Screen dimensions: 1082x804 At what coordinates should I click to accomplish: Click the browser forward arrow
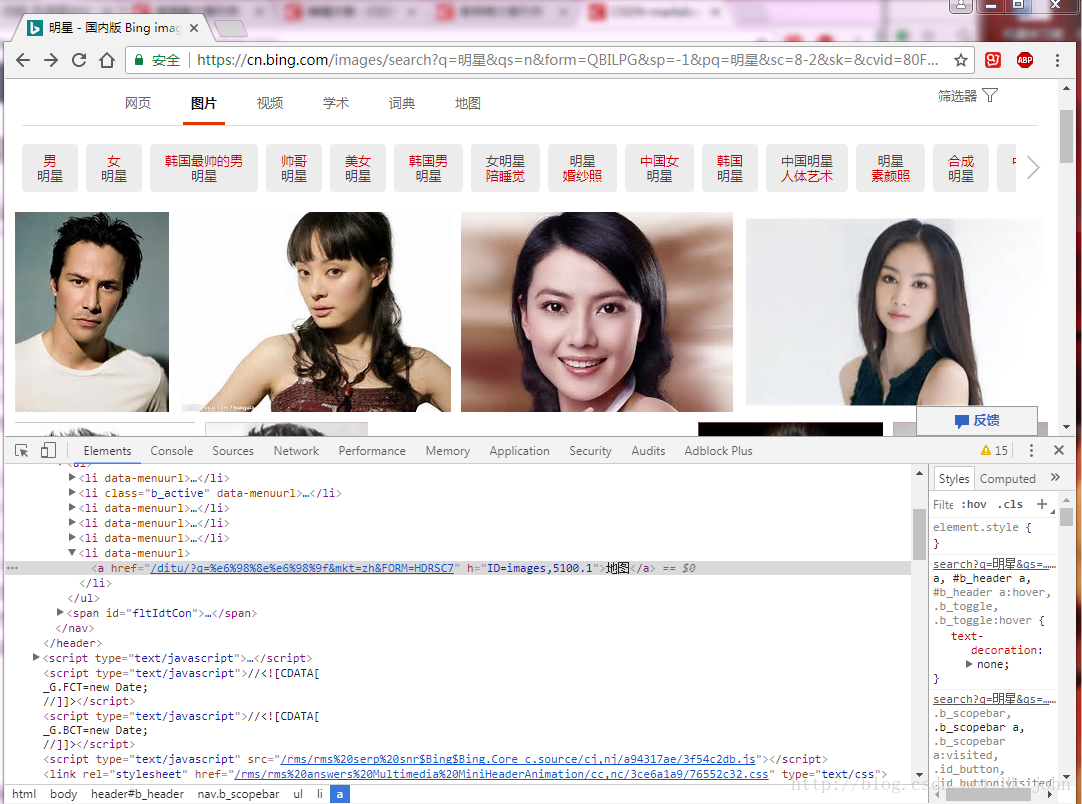[x=51, y=60]
